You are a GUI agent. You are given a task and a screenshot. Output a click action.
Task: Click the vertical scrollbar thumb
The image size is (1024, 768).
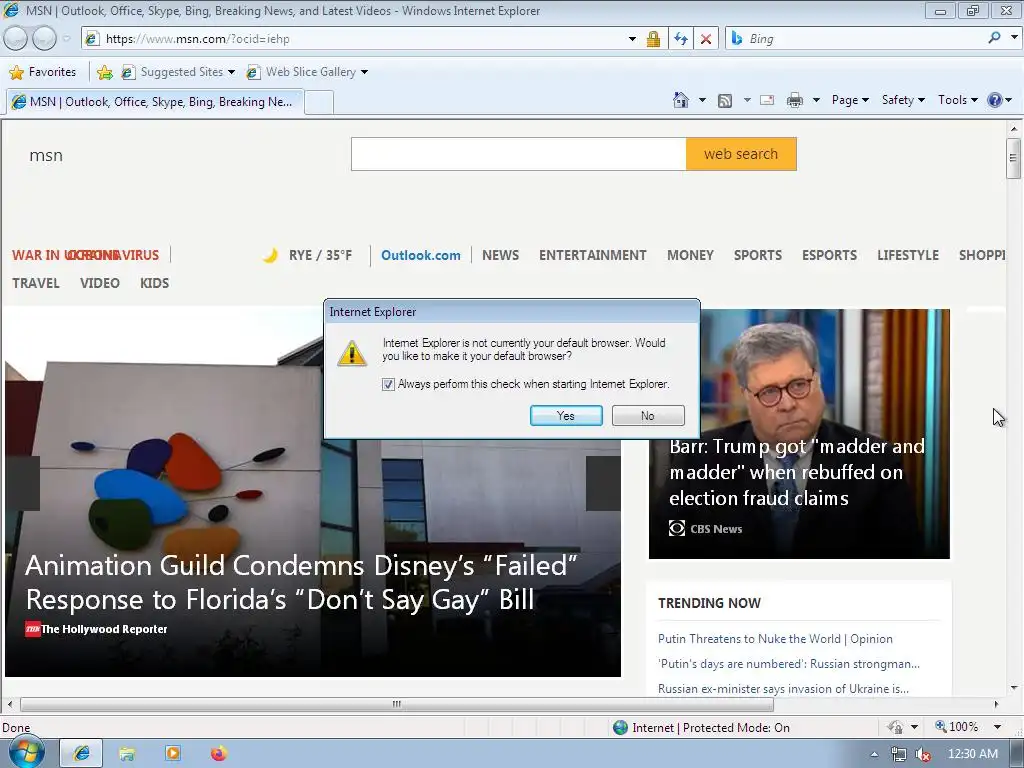(x=1013, y=157)
